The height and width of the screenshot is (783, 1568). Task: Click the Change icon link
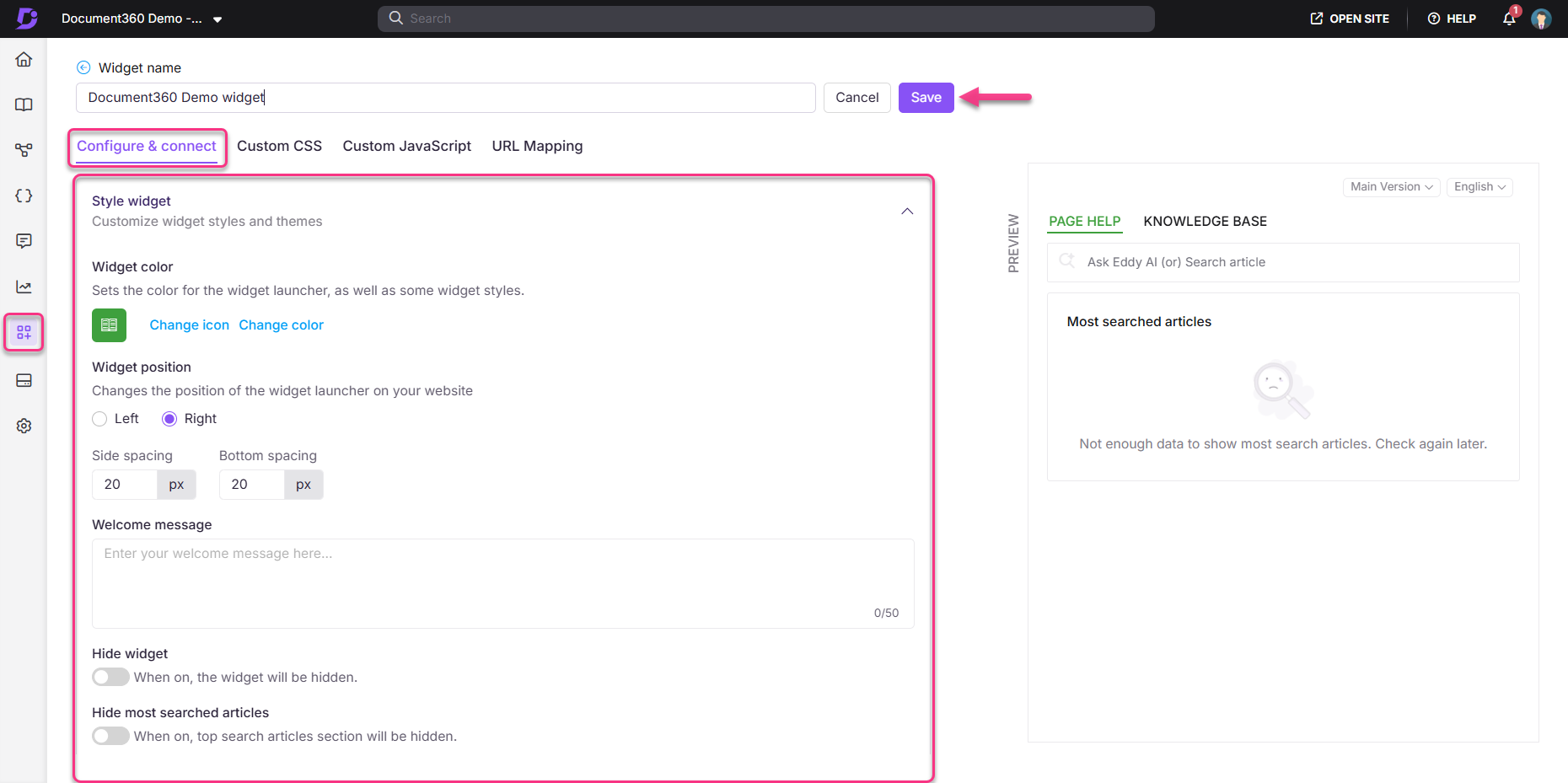[x=189, y=325]
